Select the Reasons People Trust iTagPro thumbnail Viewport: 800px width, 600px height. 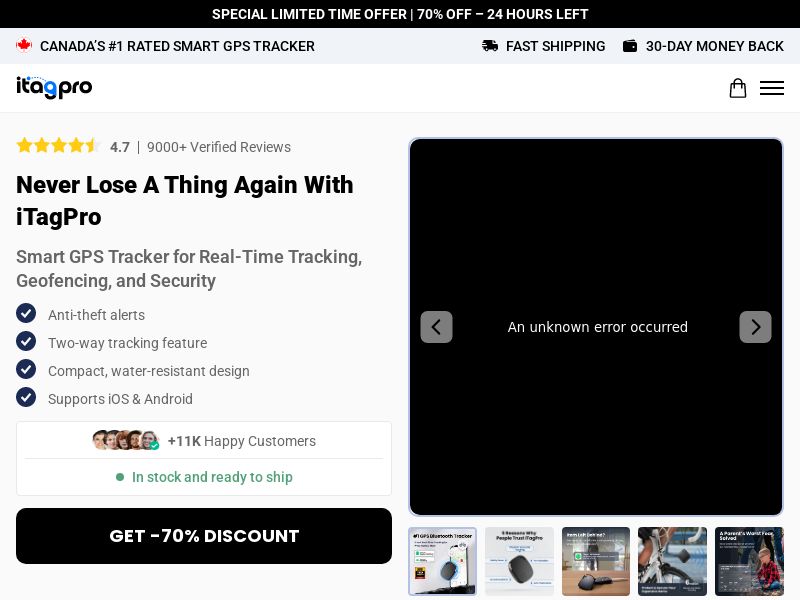point(519,561)
